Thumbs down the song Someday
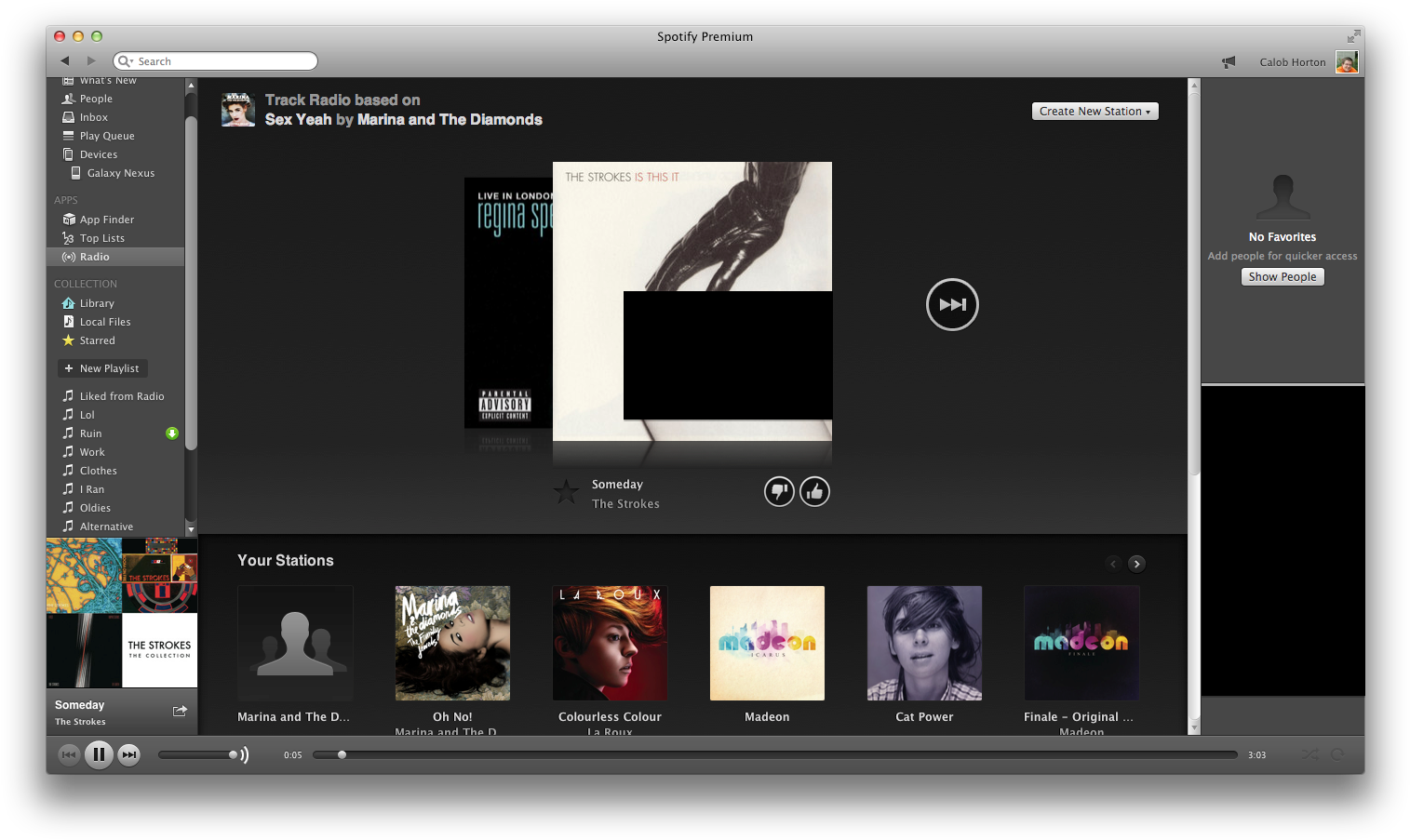The width and height of the screenshot is (1410, 840). coord(779,491)
